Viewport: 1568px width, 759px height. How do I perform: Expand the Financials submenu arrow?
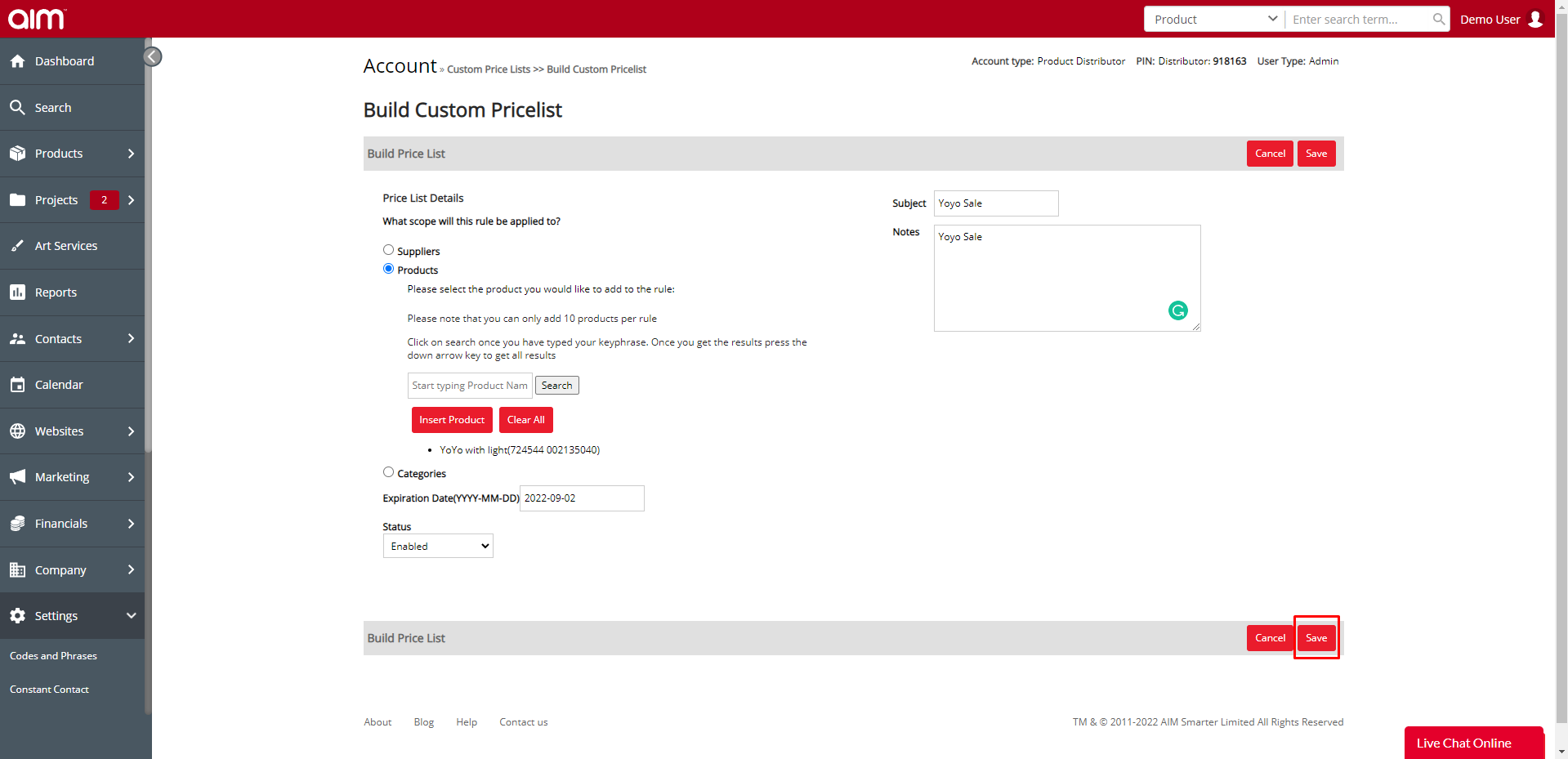click(131, 524)
